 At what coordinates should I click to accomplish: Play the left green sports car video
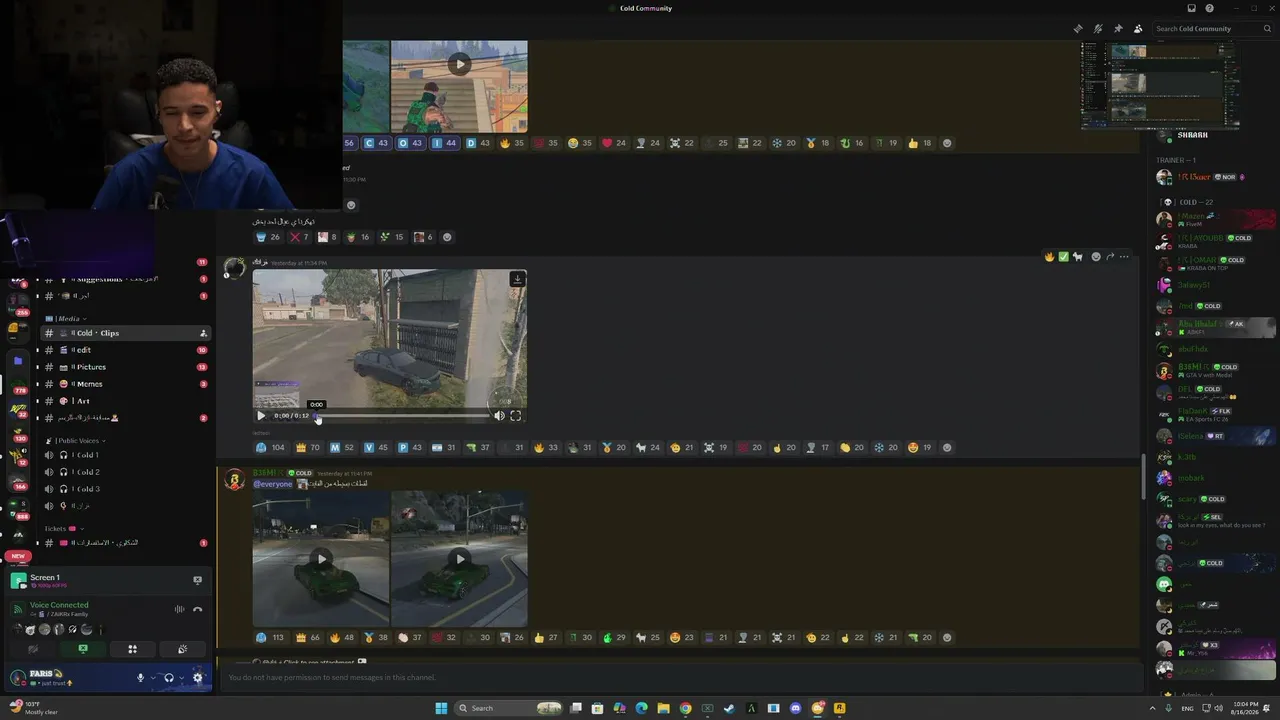tap(321, 559)
